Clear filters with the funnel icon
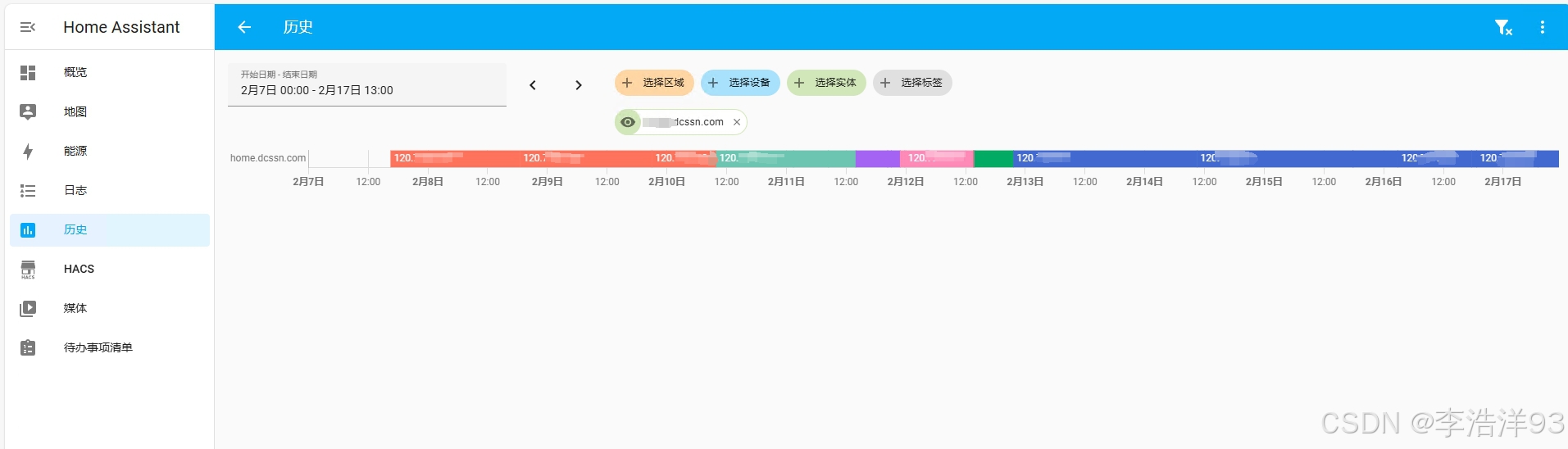This screenshot has height=449, width=1568. pyautogui.click(x=1503, y=27)
